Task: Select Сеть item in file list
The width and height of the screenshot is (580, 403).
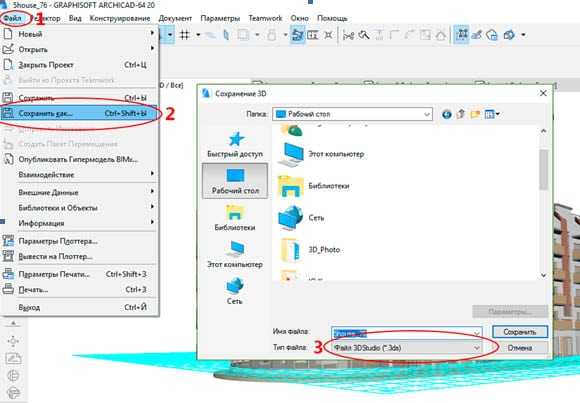Action: click(x=301, y=218)
